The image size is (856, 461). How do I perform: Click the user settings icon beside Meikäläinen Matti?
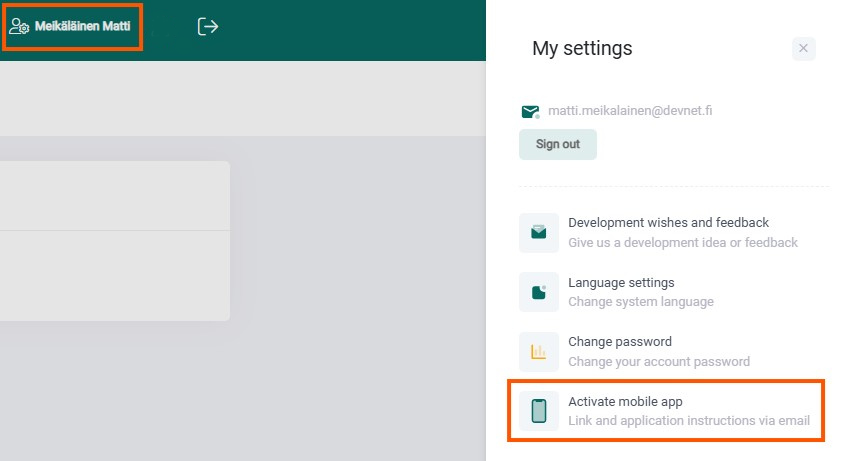tap(19, 26)
